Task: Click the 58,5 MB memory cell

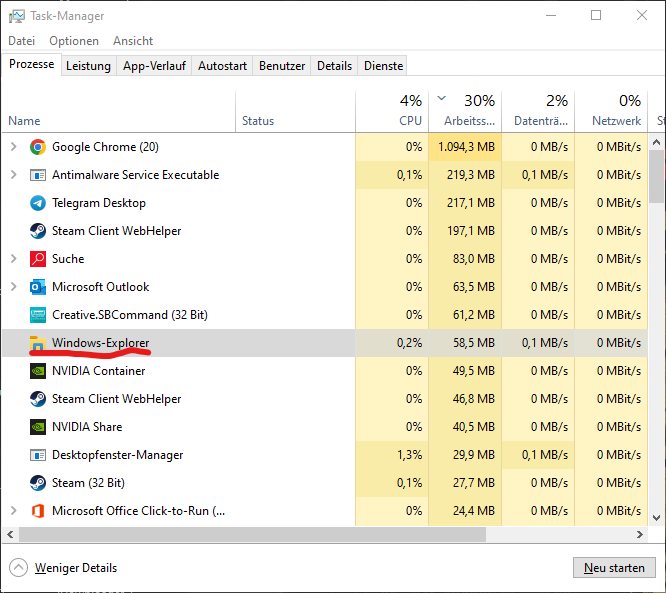Action: click(x=465, y=343)
